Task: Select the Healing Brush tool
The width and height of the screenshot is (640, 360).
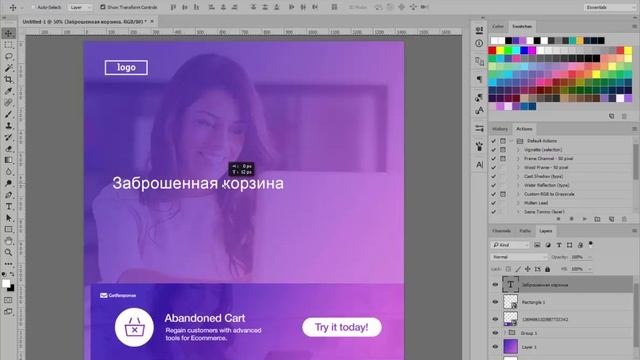Action: [x=8, y=102]
